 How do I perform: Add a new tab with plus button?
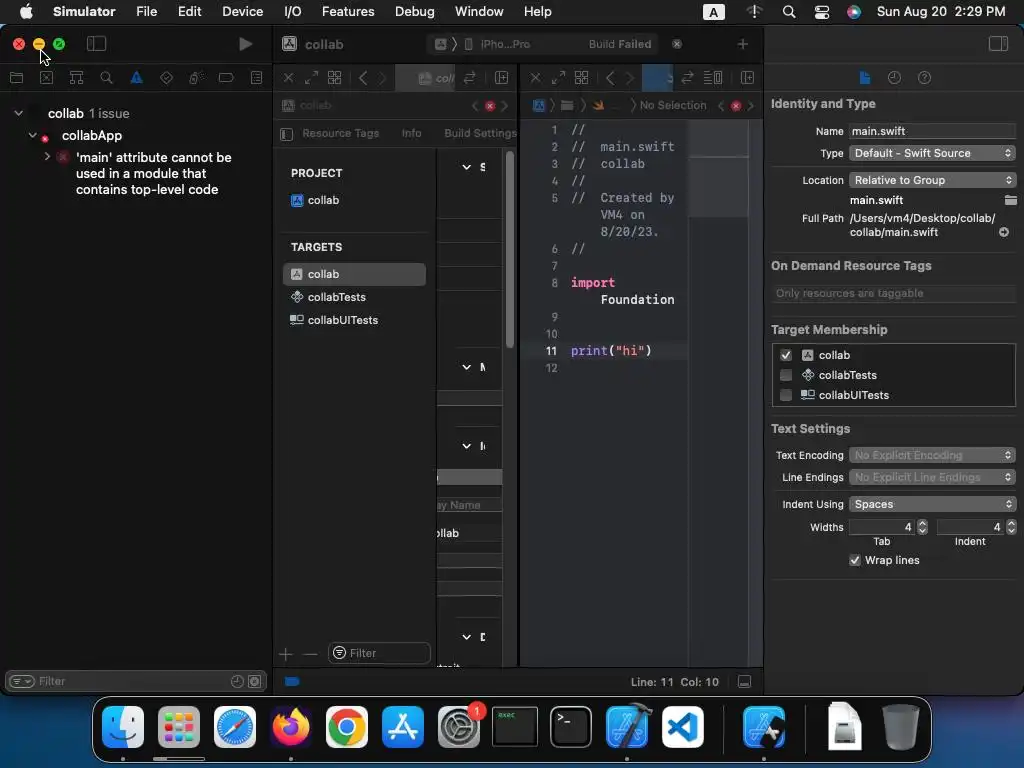point(743,44)
